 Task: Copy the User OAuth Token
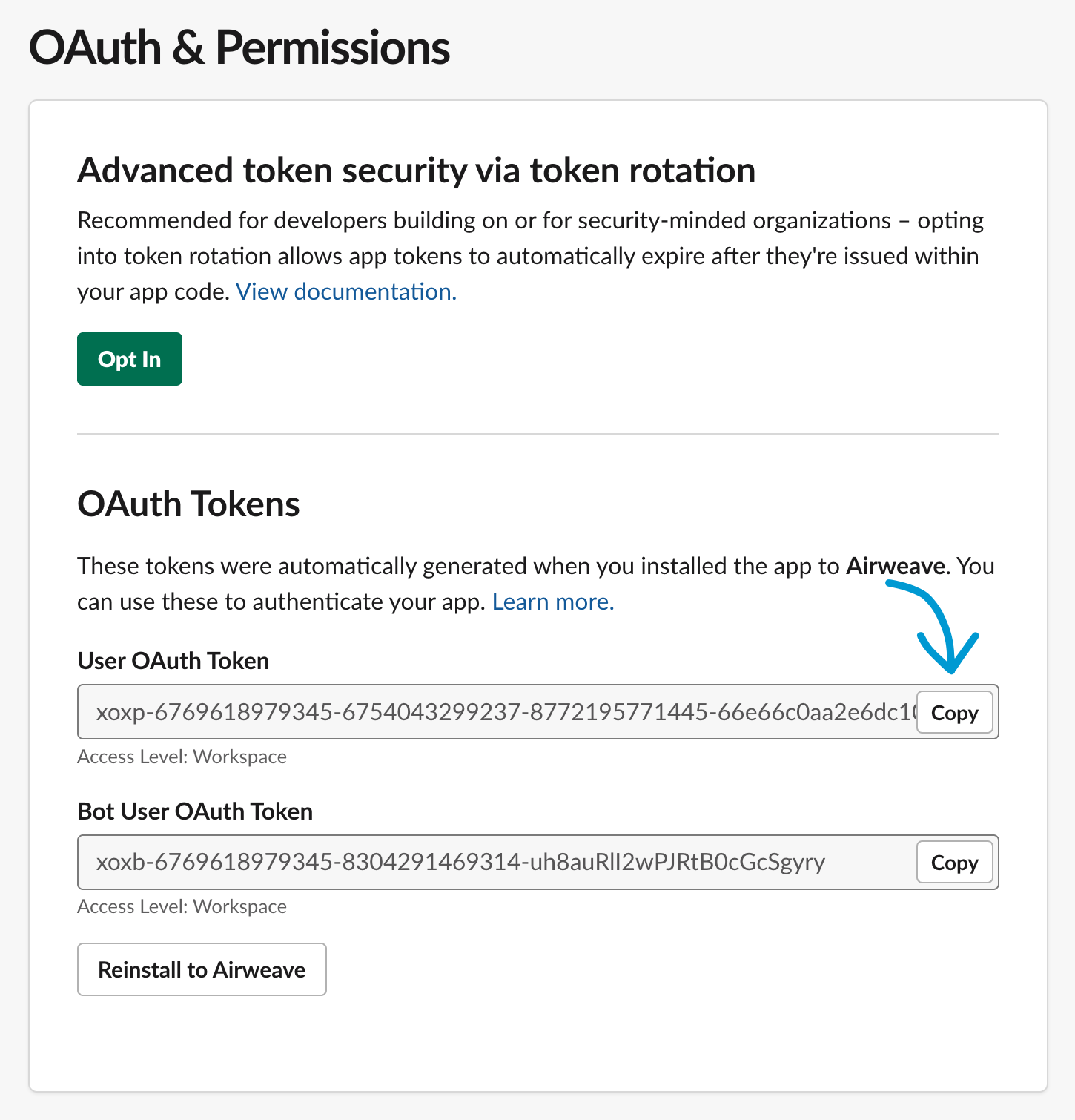click(954, 713)
